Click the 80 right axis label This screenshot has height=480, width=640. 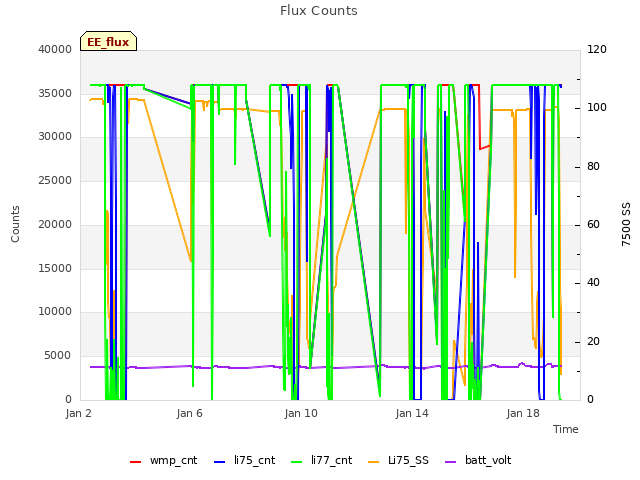593,167
